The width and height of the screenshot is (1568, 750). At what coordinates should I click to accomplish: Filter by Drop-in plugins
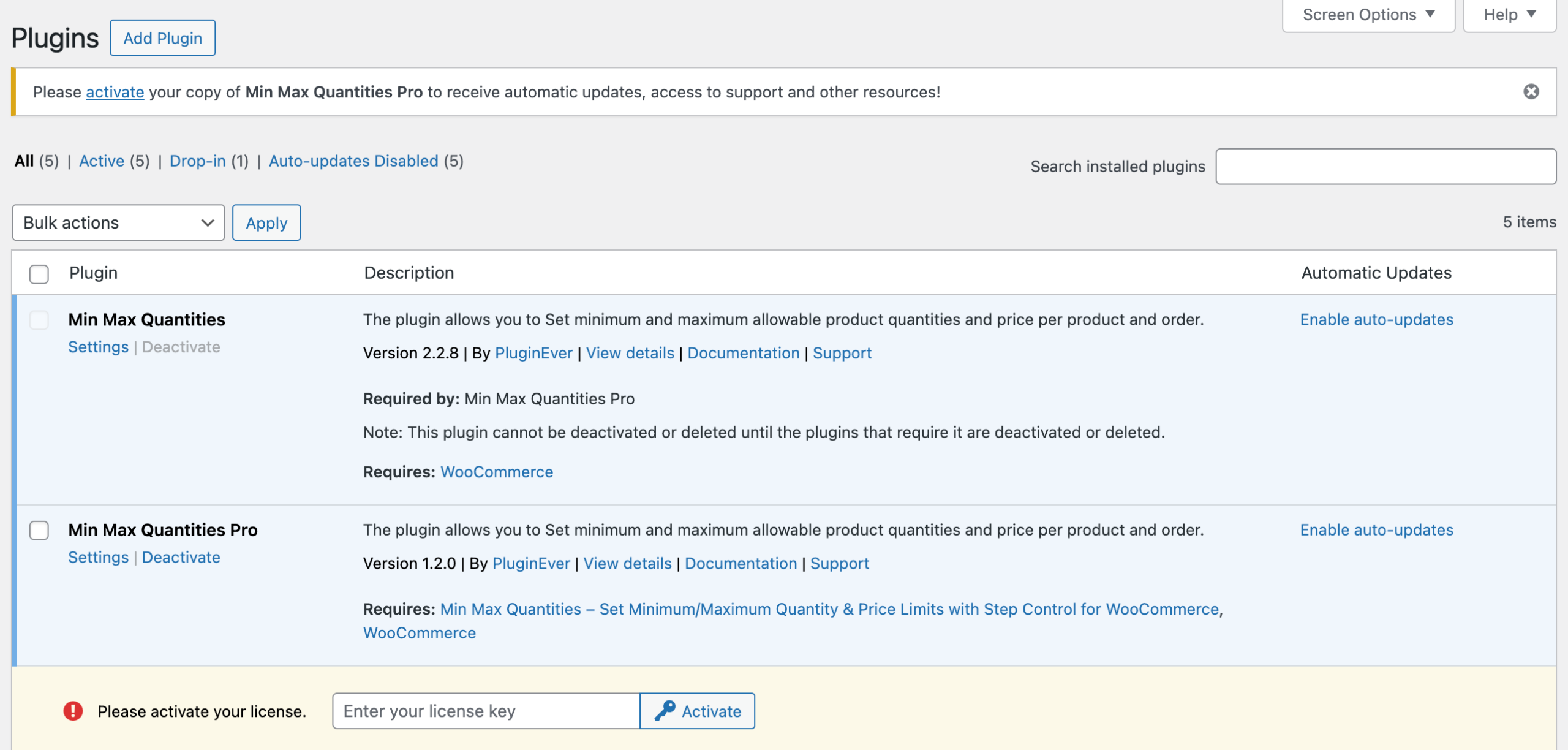197,161
